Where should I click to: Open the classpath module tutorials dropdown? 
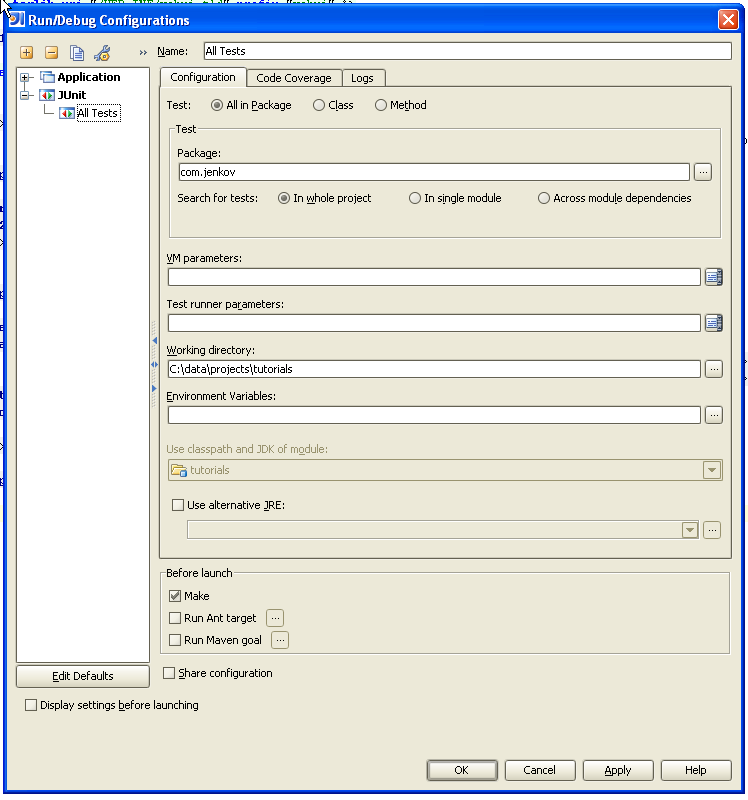click(711, 470)
